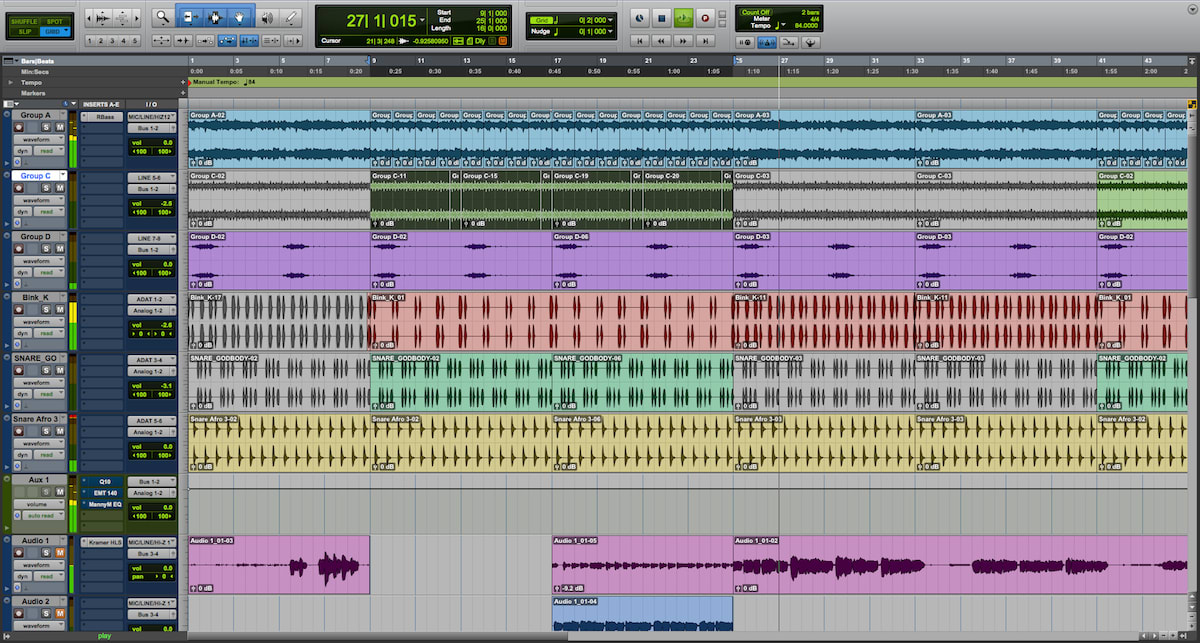The image size is (1200, 643).
Task: Open automation mode 'read' dropdown on Group C
Action: coord(51,212)
